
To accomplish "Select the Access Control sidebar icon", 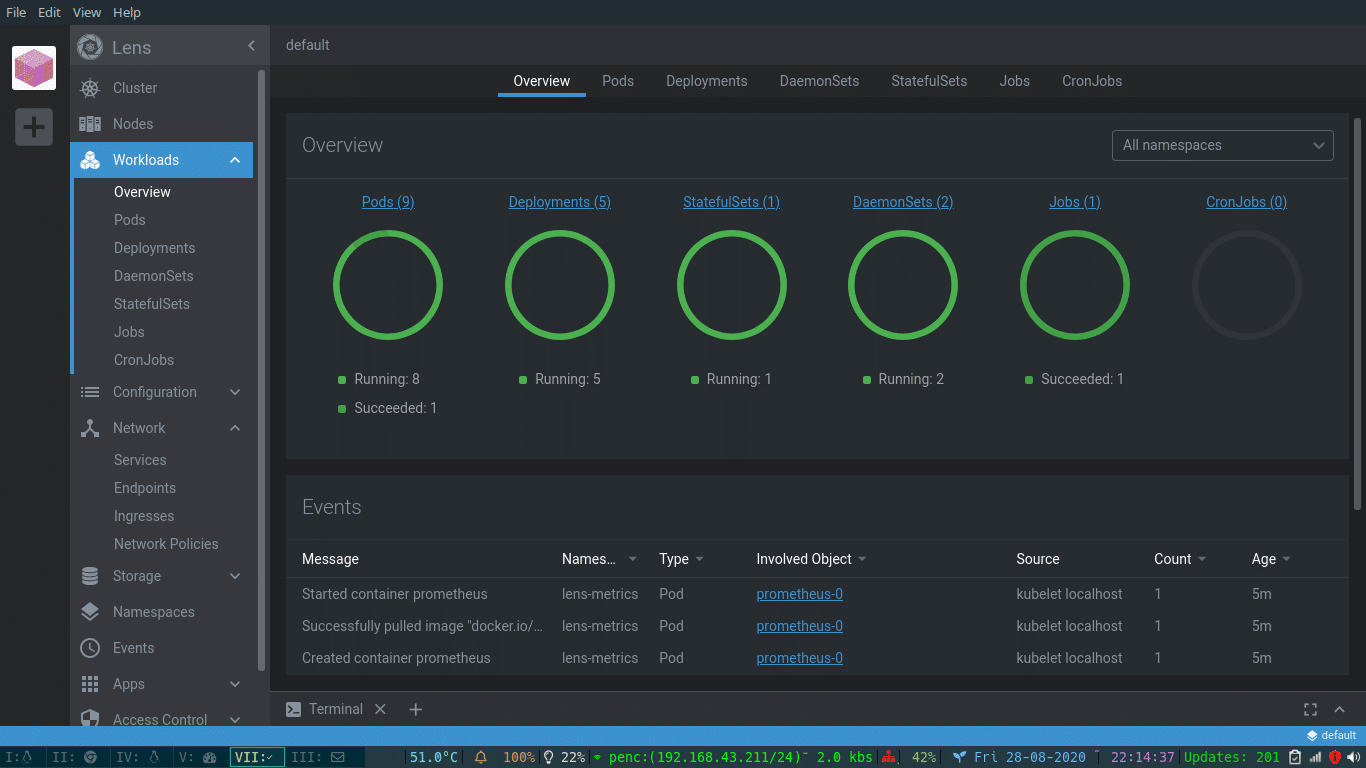I will pos(89,719).
